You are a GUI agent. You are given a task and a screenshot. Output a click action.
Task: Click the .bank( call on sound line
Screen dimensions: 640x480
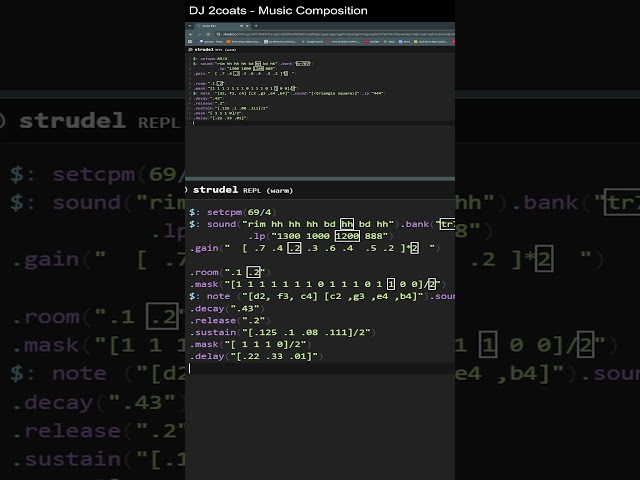coord(417,224)
